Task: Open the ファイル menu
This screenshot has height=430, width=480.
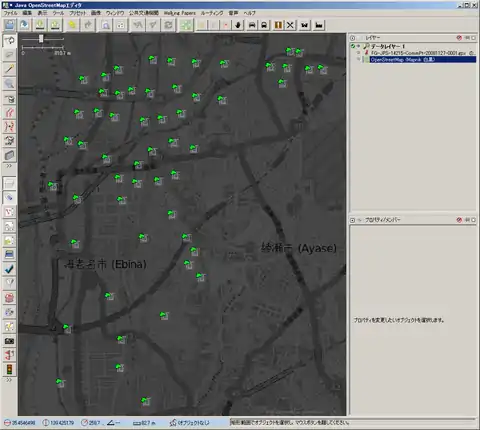Action: tap(11, 13)
